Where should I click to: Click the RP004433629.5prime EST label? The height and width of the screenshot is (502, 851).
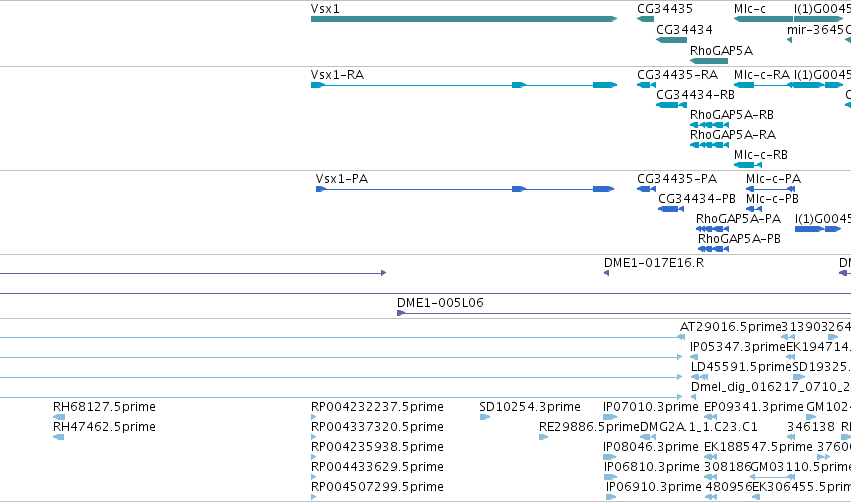coord(377,467)
